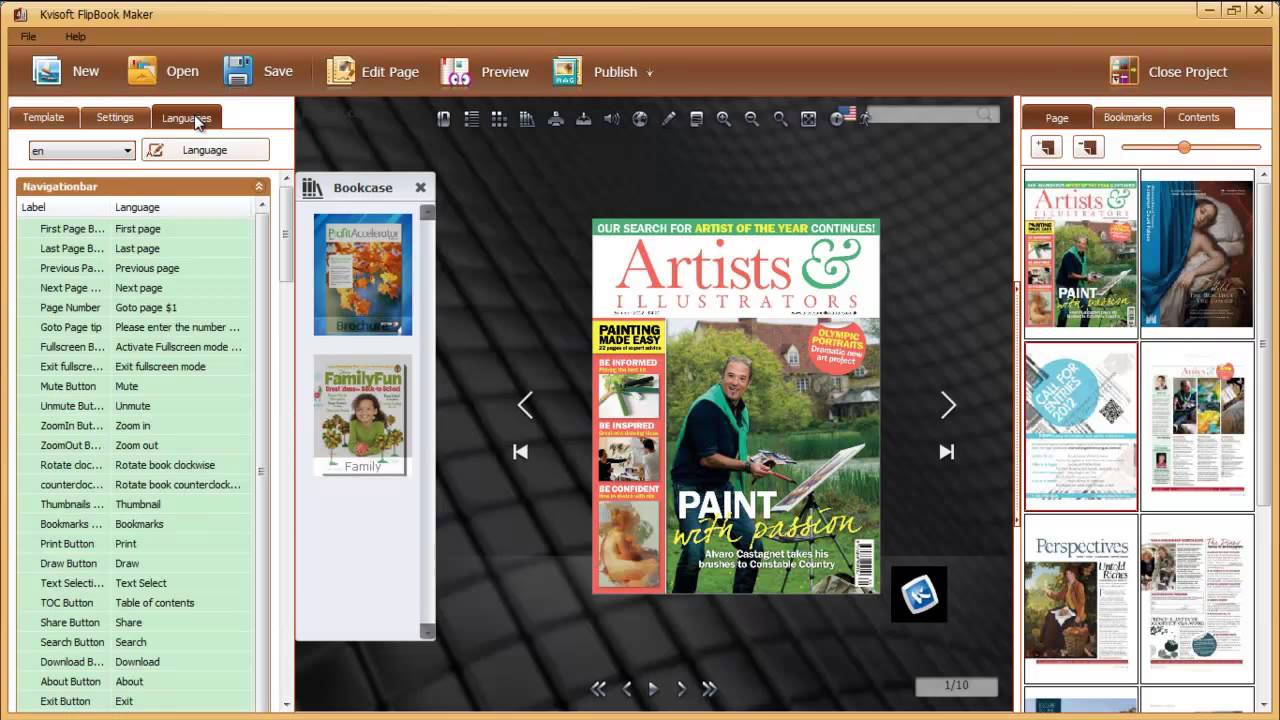Click the Publish icon

[567, 71]
